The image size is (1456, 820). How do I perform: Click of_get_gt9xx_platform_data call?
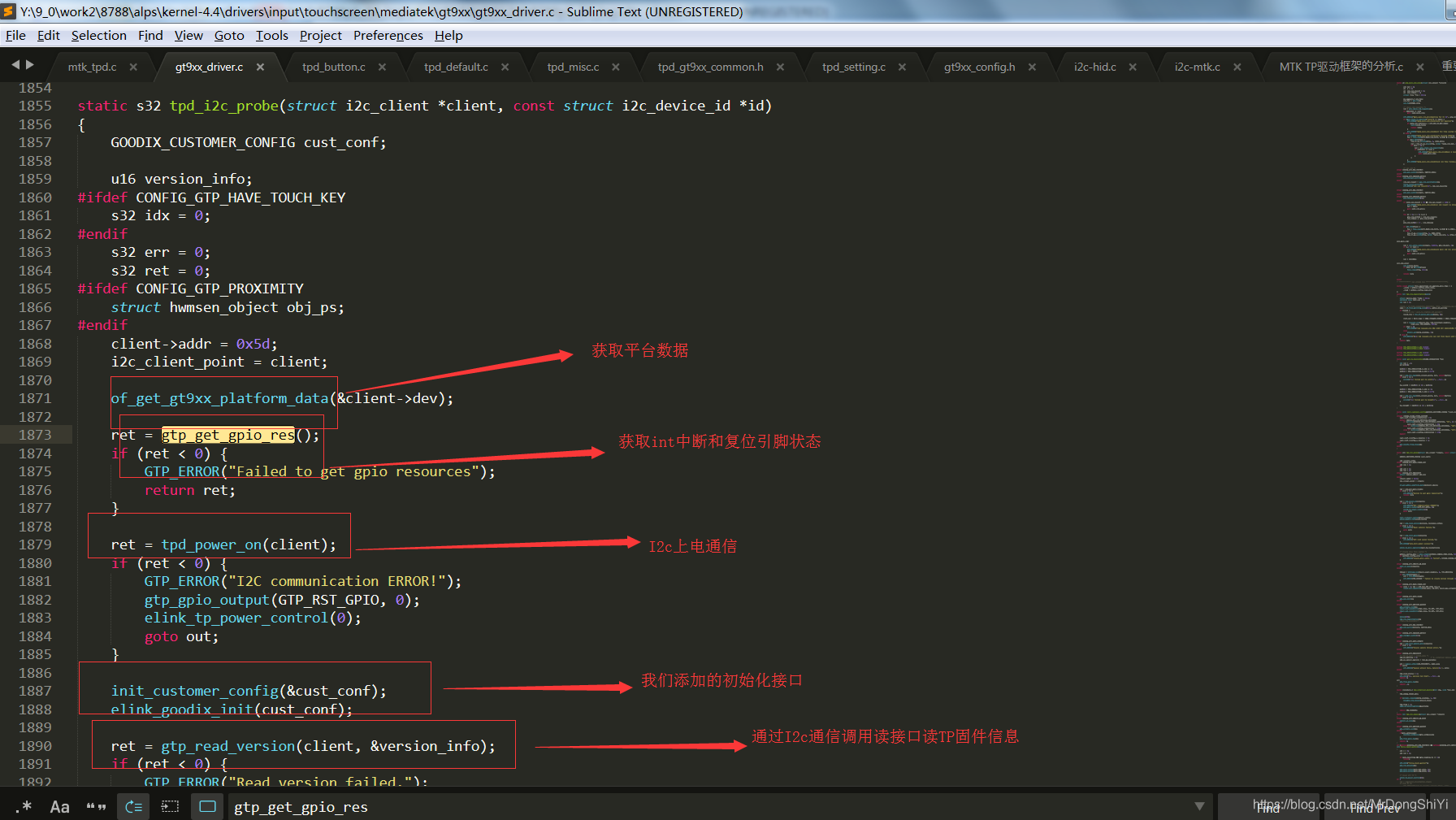219,398
